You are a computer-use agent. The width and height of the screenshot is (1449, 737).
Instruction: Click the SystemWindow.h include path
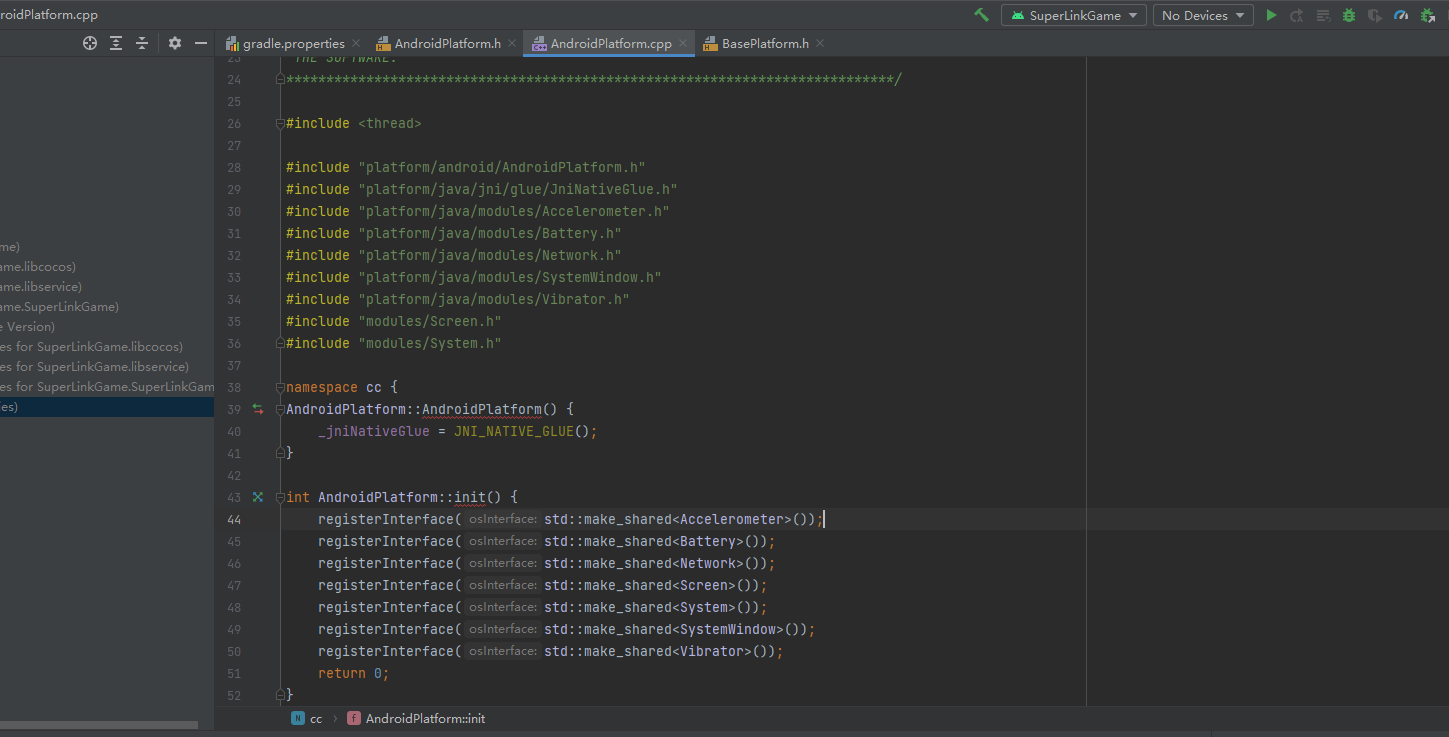click(x=510, y=277)
